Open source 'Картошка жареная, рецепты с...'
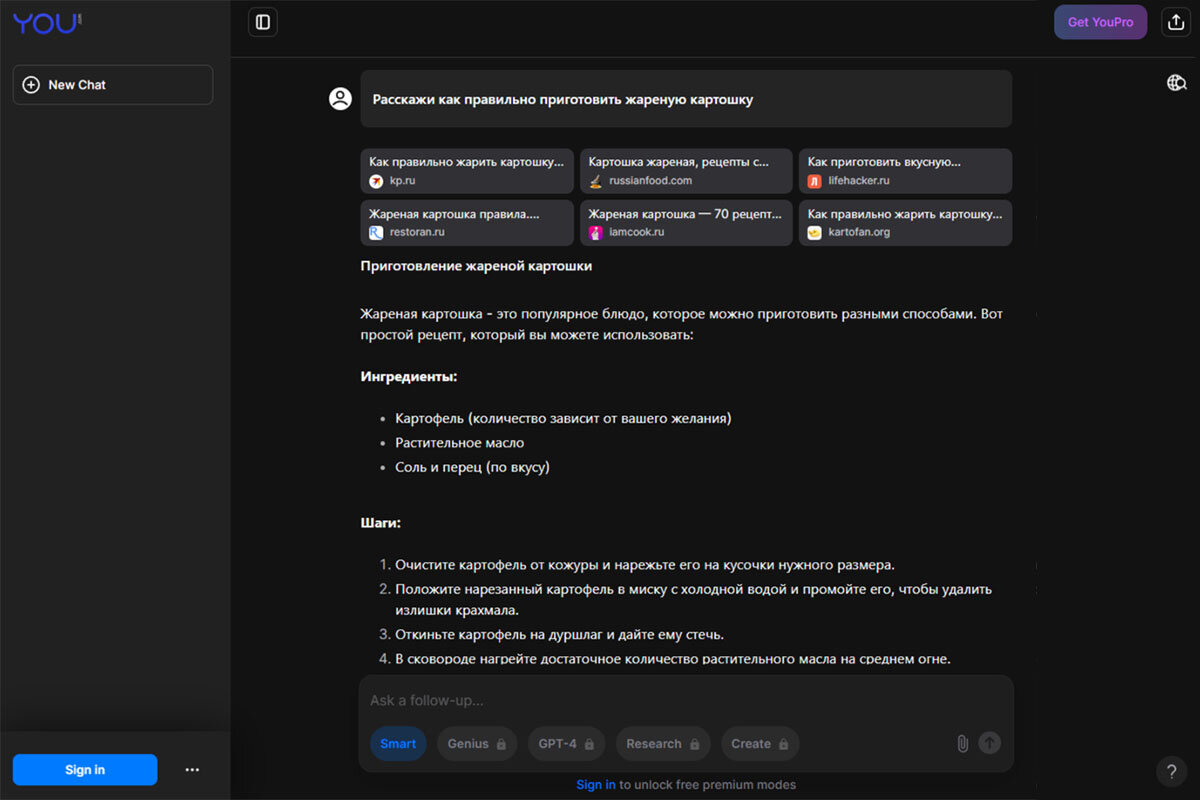This screenshot has width=1200, height=800. [x=686, y=171]
